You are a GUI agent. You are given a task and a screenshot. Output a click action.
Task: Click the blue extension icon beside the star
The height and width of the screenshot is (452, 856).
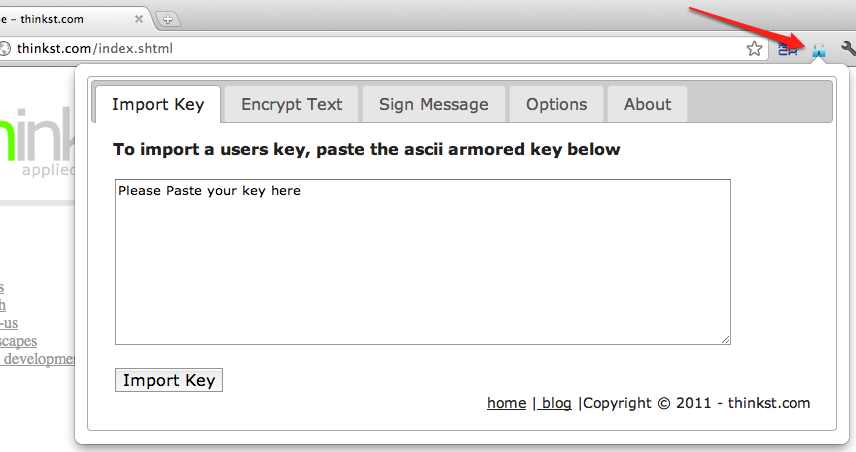point(788,49)
